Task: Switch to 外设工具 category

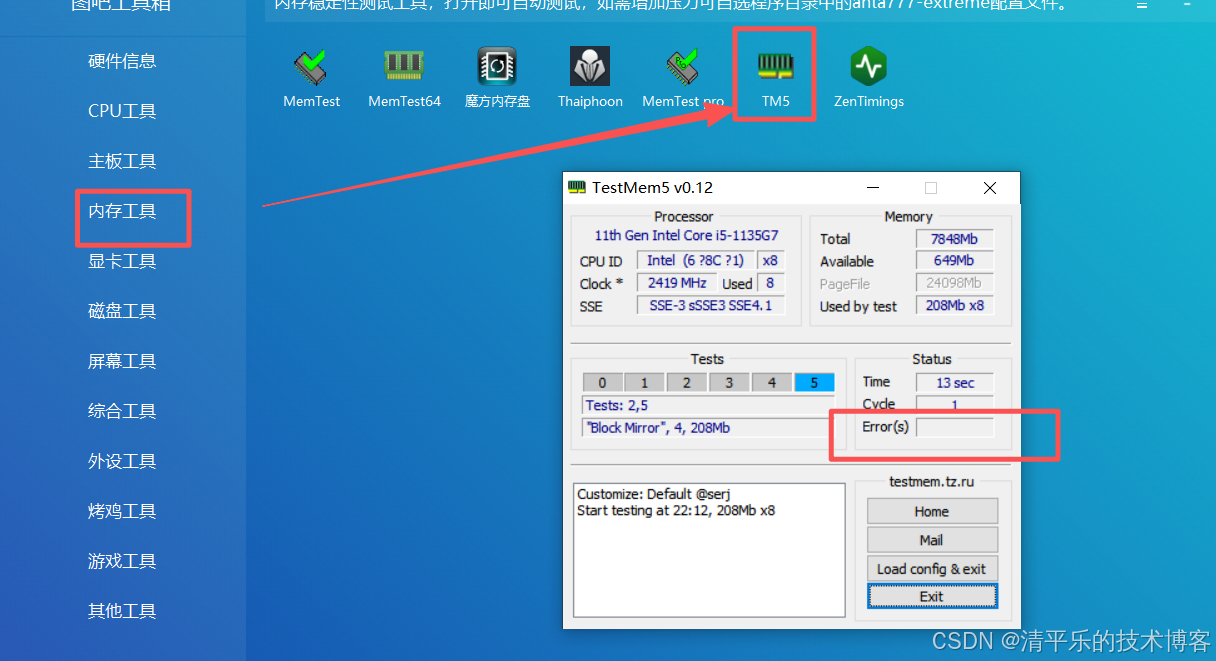Action: [x=122, y=461]
